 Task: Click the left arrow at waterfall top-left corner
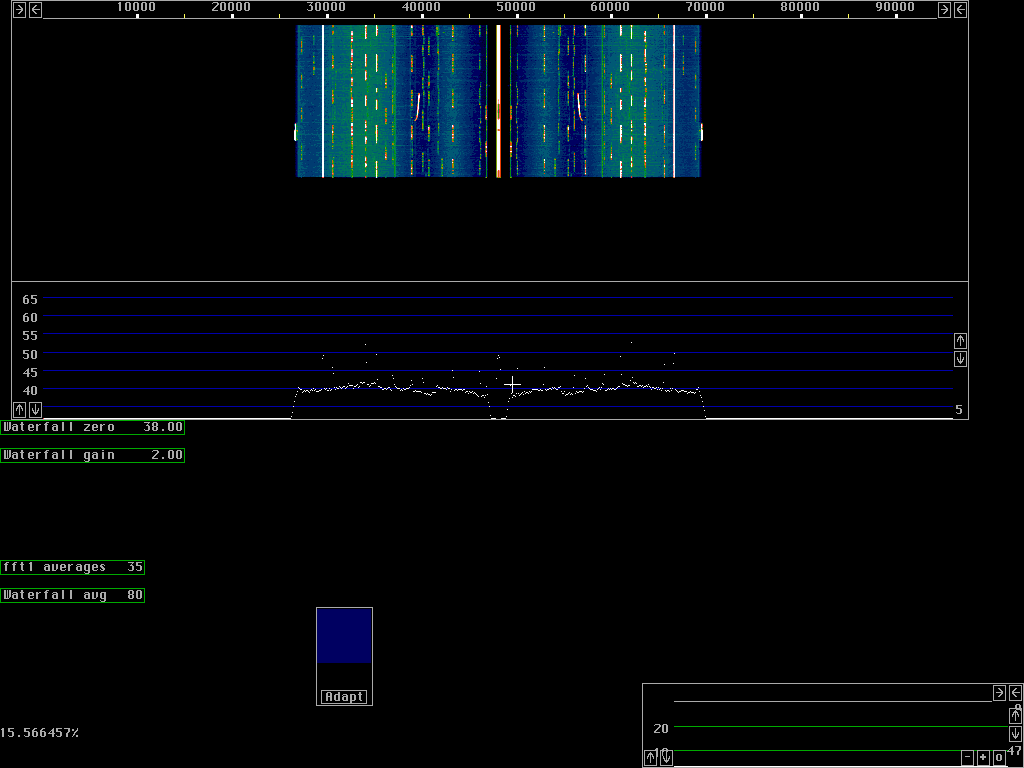(36, 10)
